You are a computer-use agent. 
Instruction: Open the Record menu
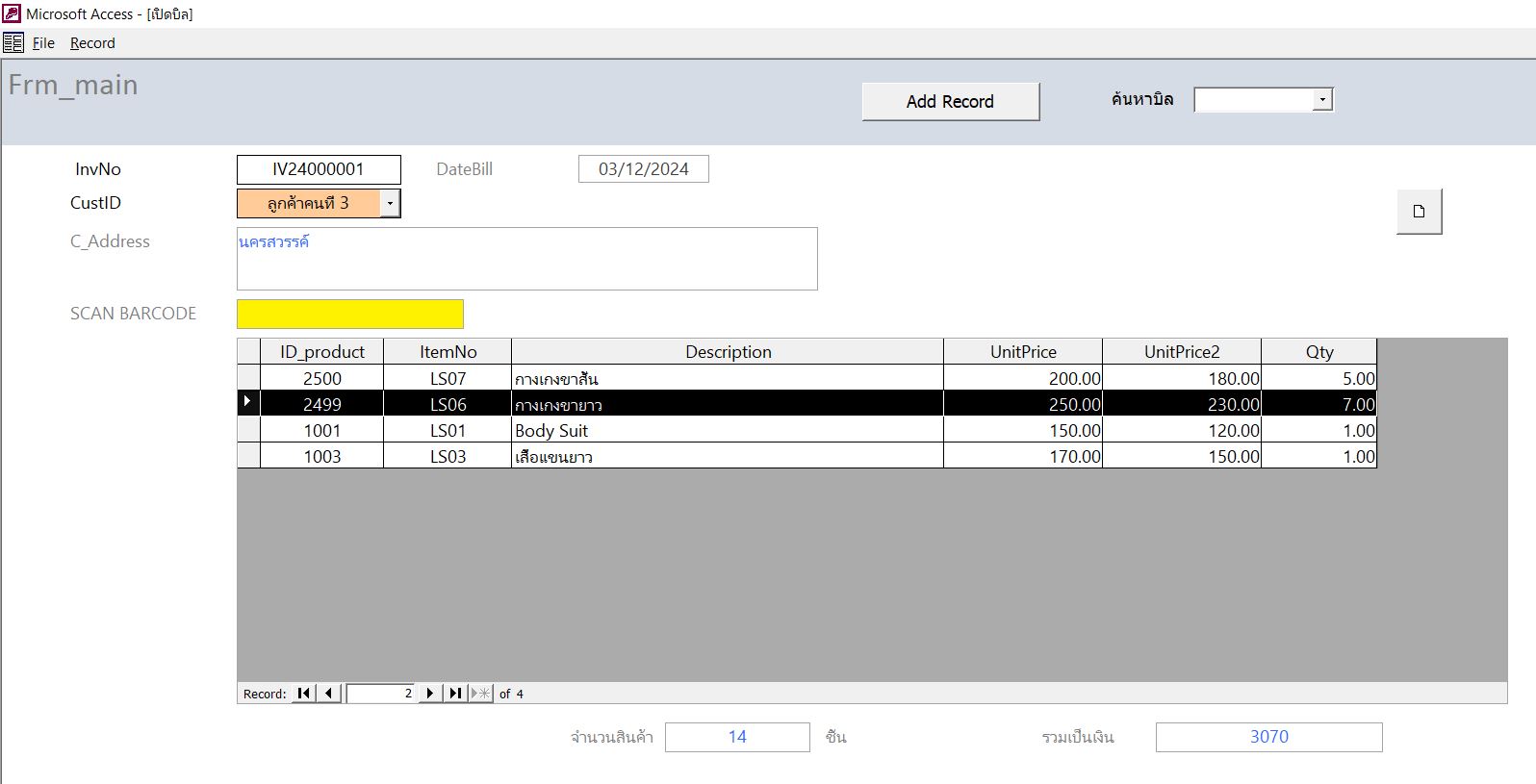click(x=92, y=43)
